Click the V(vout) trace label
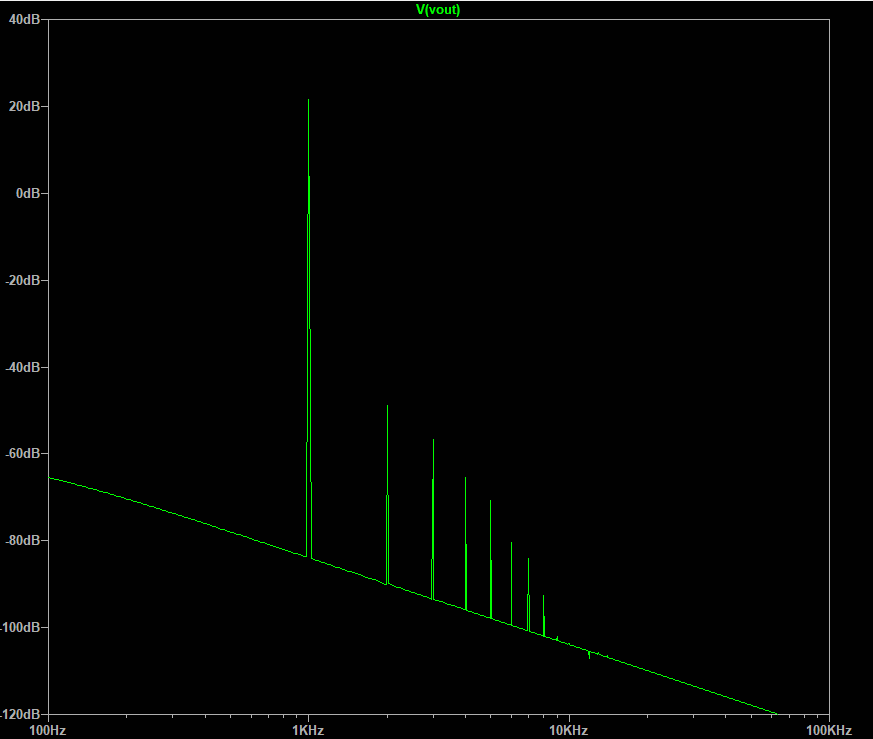Image resolution: width=873 pixels, height=739 pixels. [438, 9]
